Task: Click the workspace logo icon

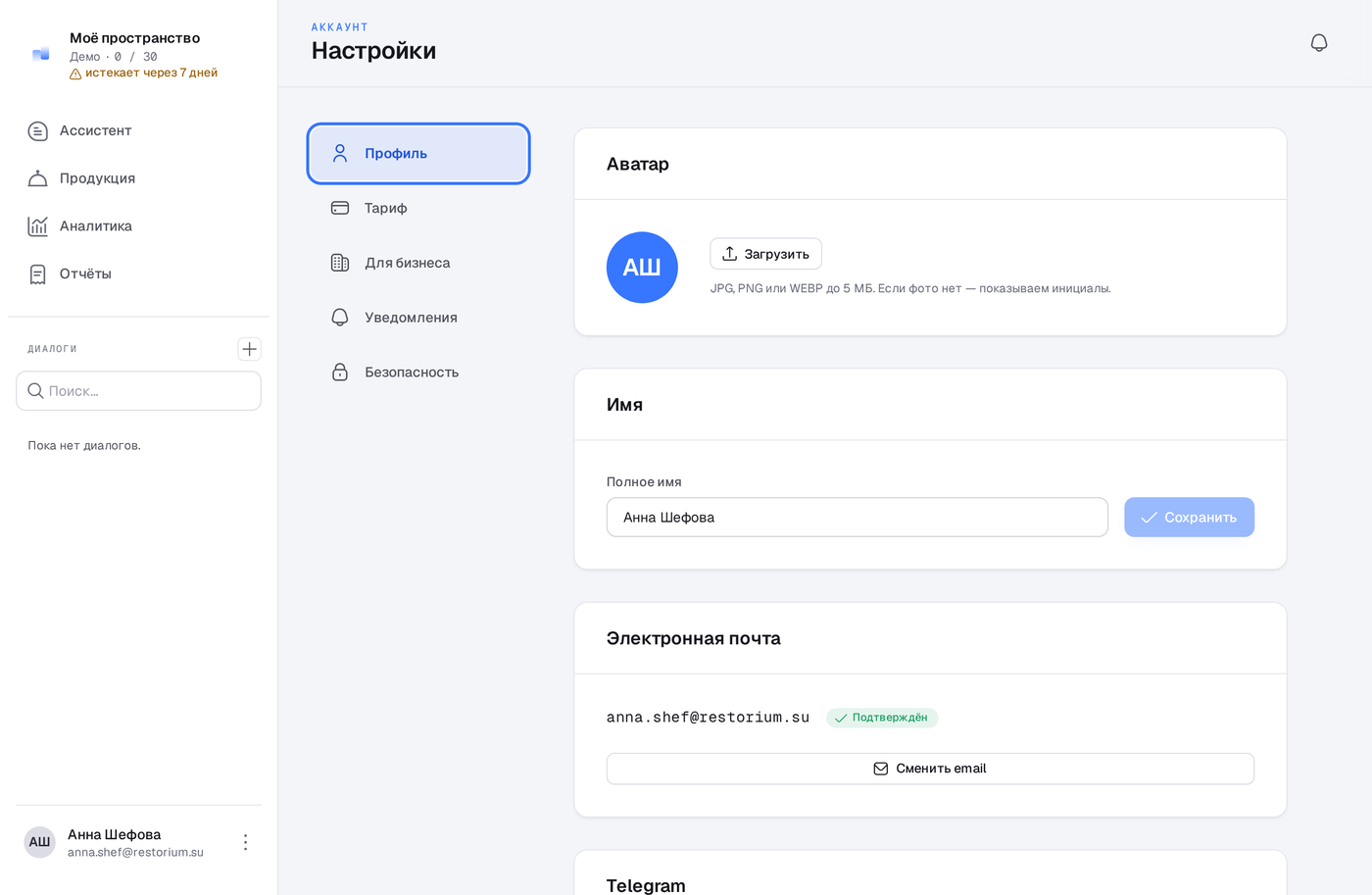Action: [x=40, y=54]
